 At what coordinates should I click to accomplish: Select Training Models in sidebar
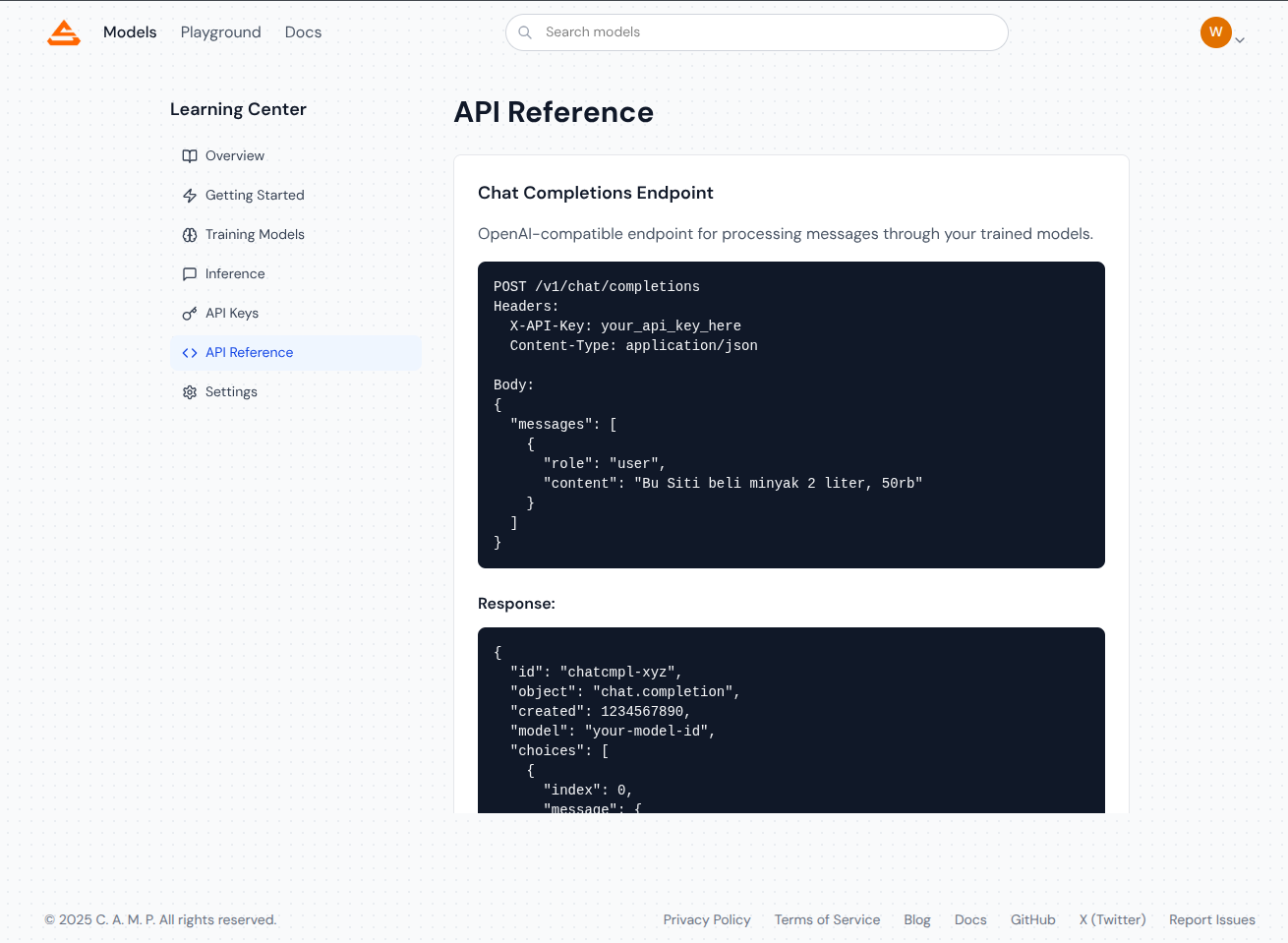296,234
